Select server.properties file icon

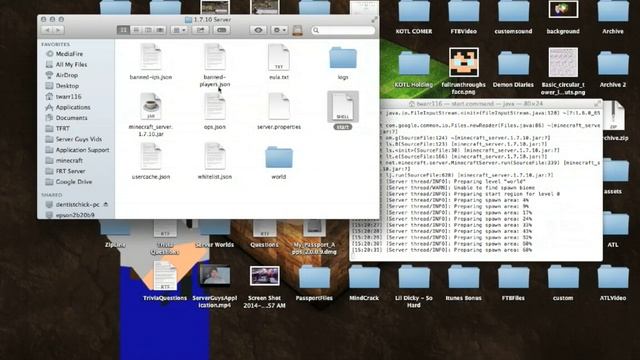[279, 107]
